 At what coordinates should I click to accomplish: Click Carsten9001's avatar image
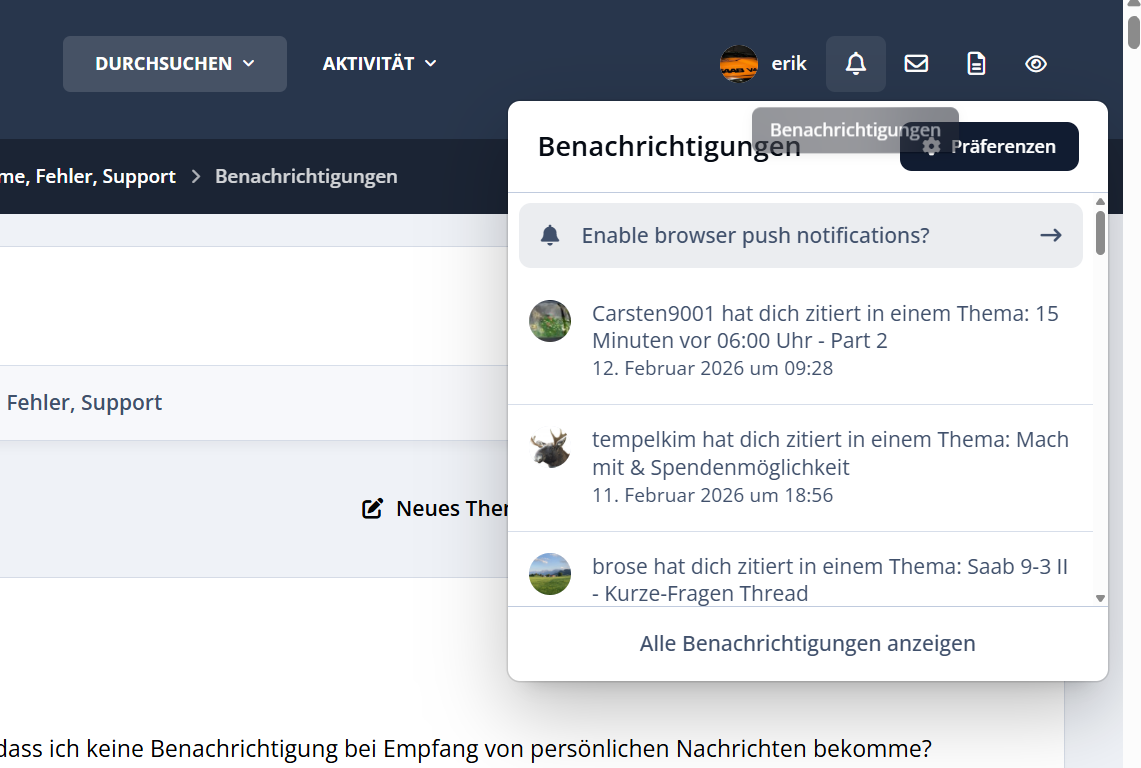point(550,321)
